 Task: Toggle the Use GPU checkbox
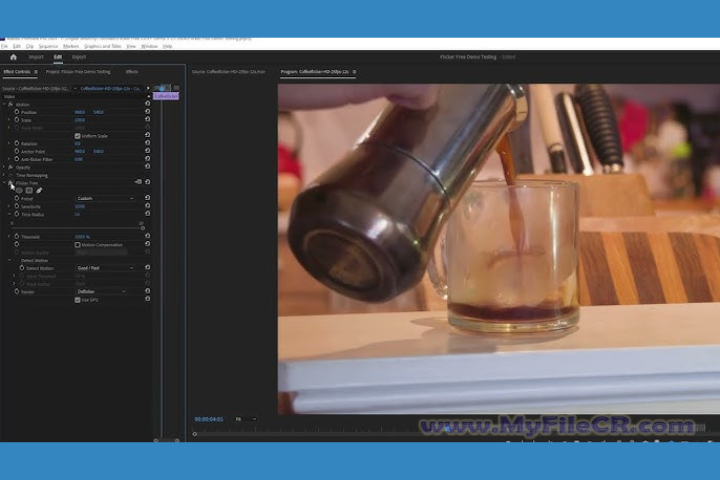[78, 299]
